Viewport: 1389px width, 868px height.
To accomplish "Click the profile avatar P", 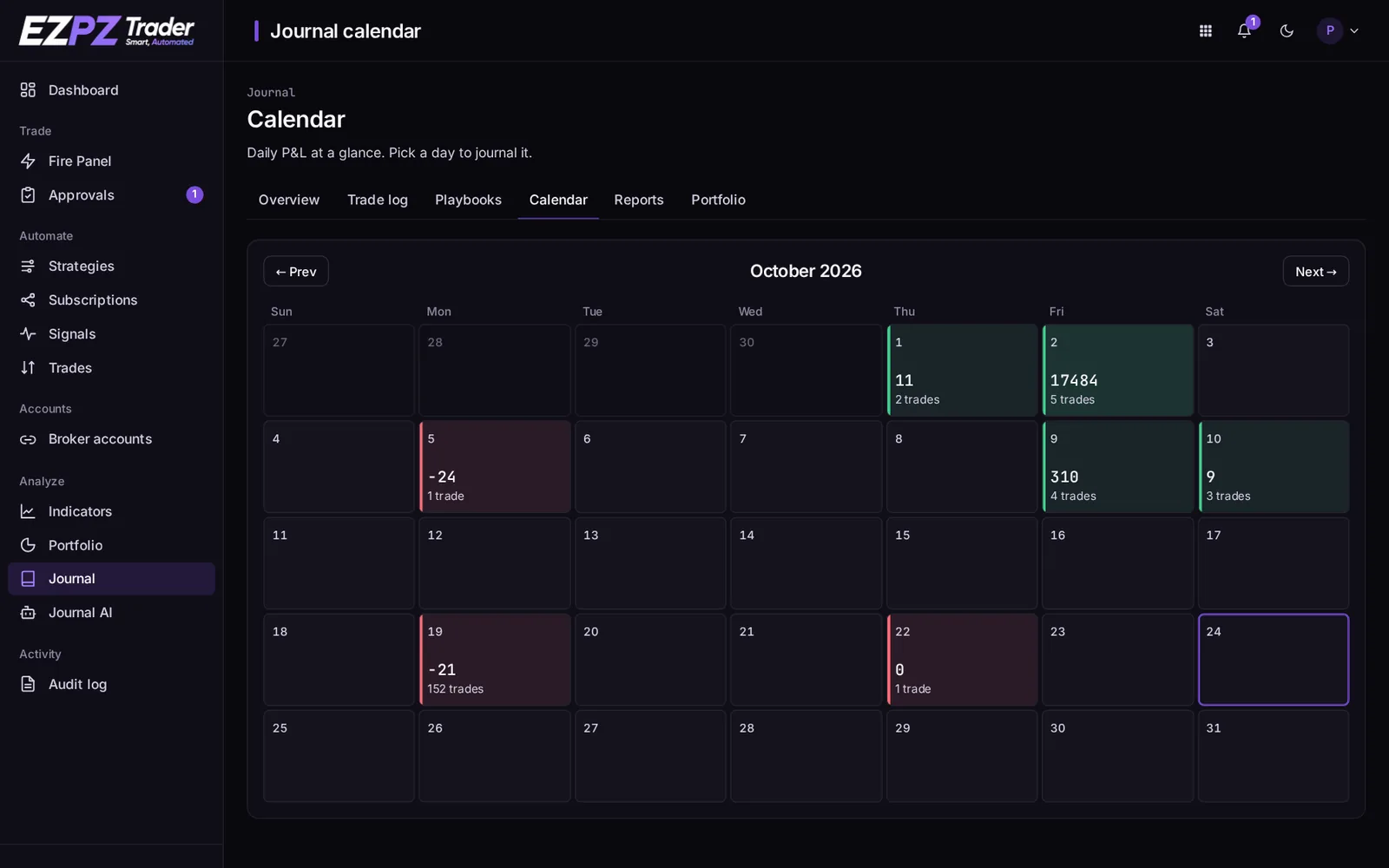I will 1329,30.
